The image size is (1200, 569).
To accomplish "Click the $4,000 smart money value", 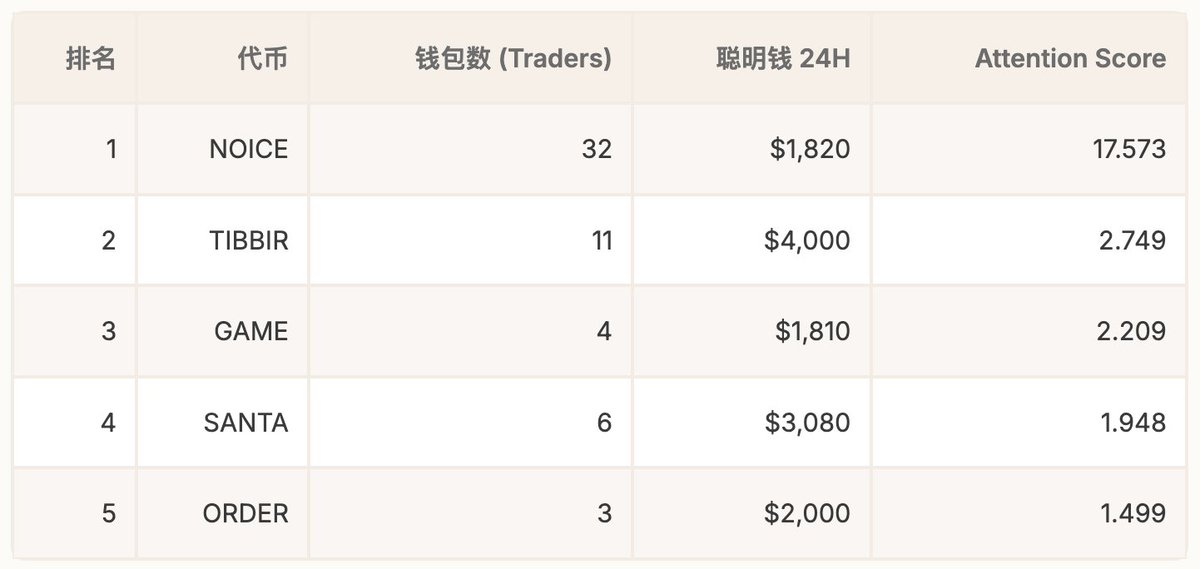I will click(x=808, y=241).
